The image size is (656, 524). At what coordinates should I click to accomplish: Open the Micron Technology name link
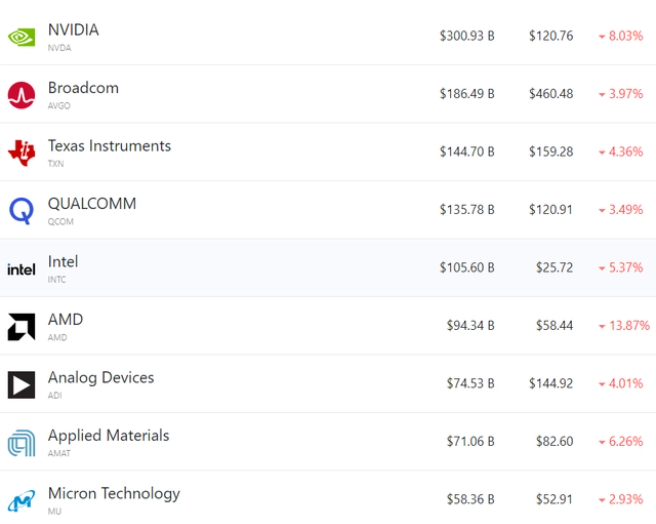[x=114, y=494]
